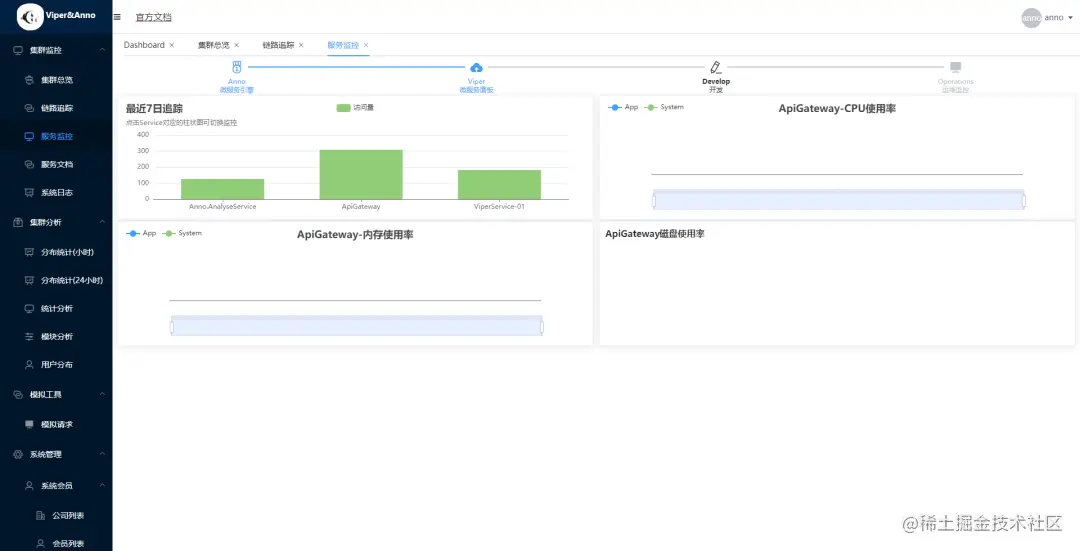
Task: Switch to the 链路追踪 tab
Action: coord(278,45)
